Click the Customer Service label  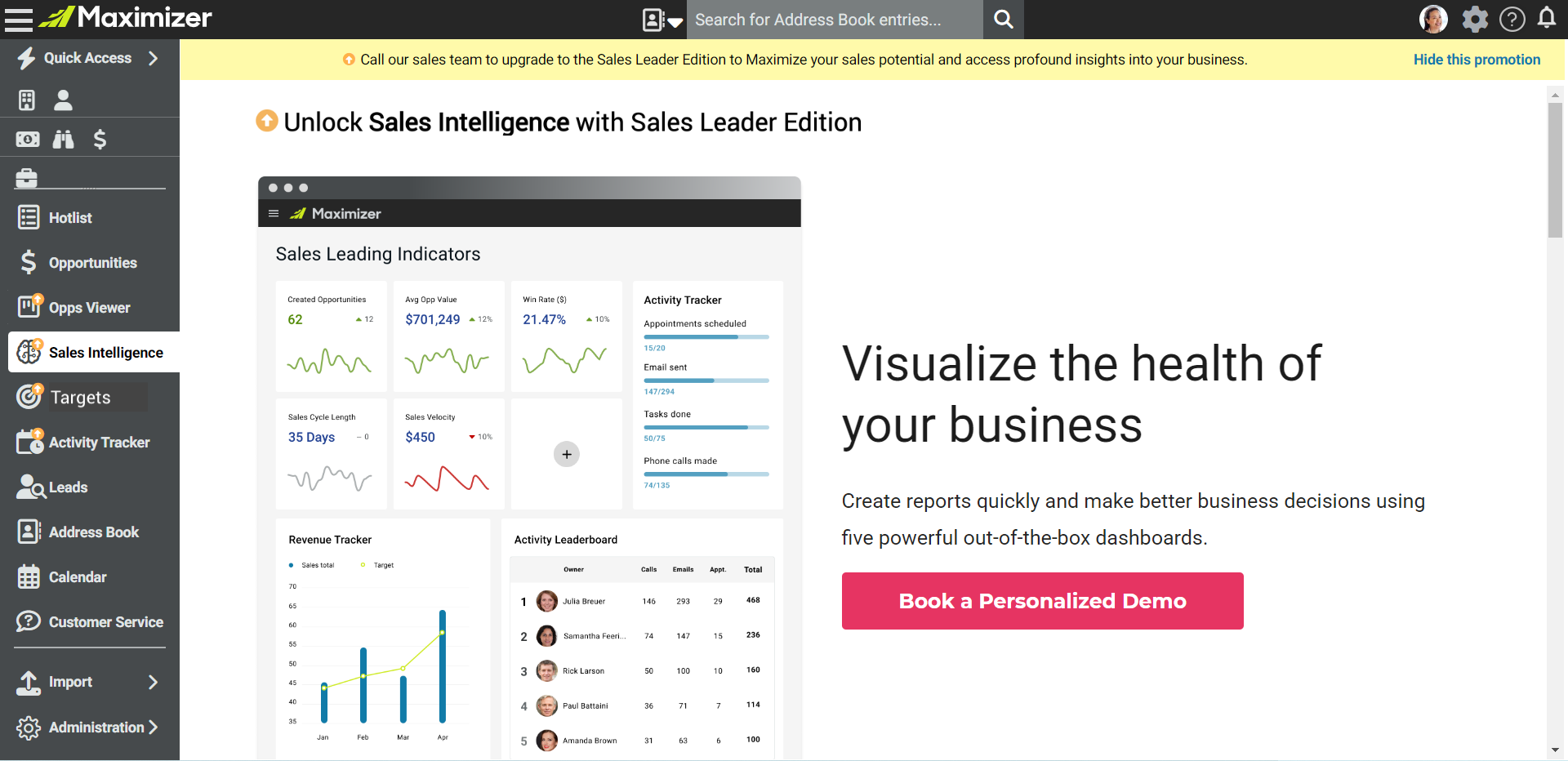[x=106, y=622]
